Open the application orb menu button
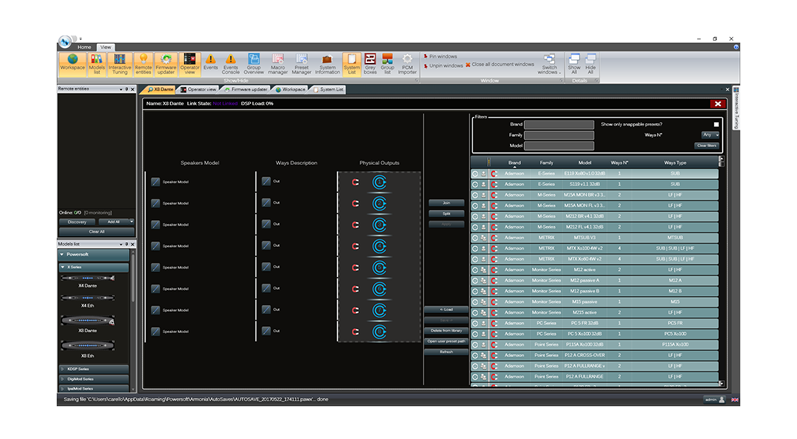Image resolution: width=797 pixels, height=439 pixels. tap(65, 42)
